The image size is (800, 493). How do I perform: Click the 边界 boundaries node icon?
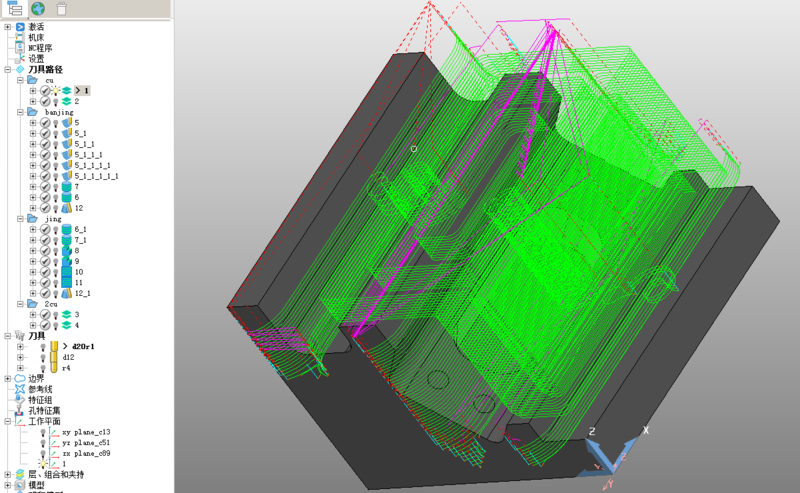click(x=20, y=378)
